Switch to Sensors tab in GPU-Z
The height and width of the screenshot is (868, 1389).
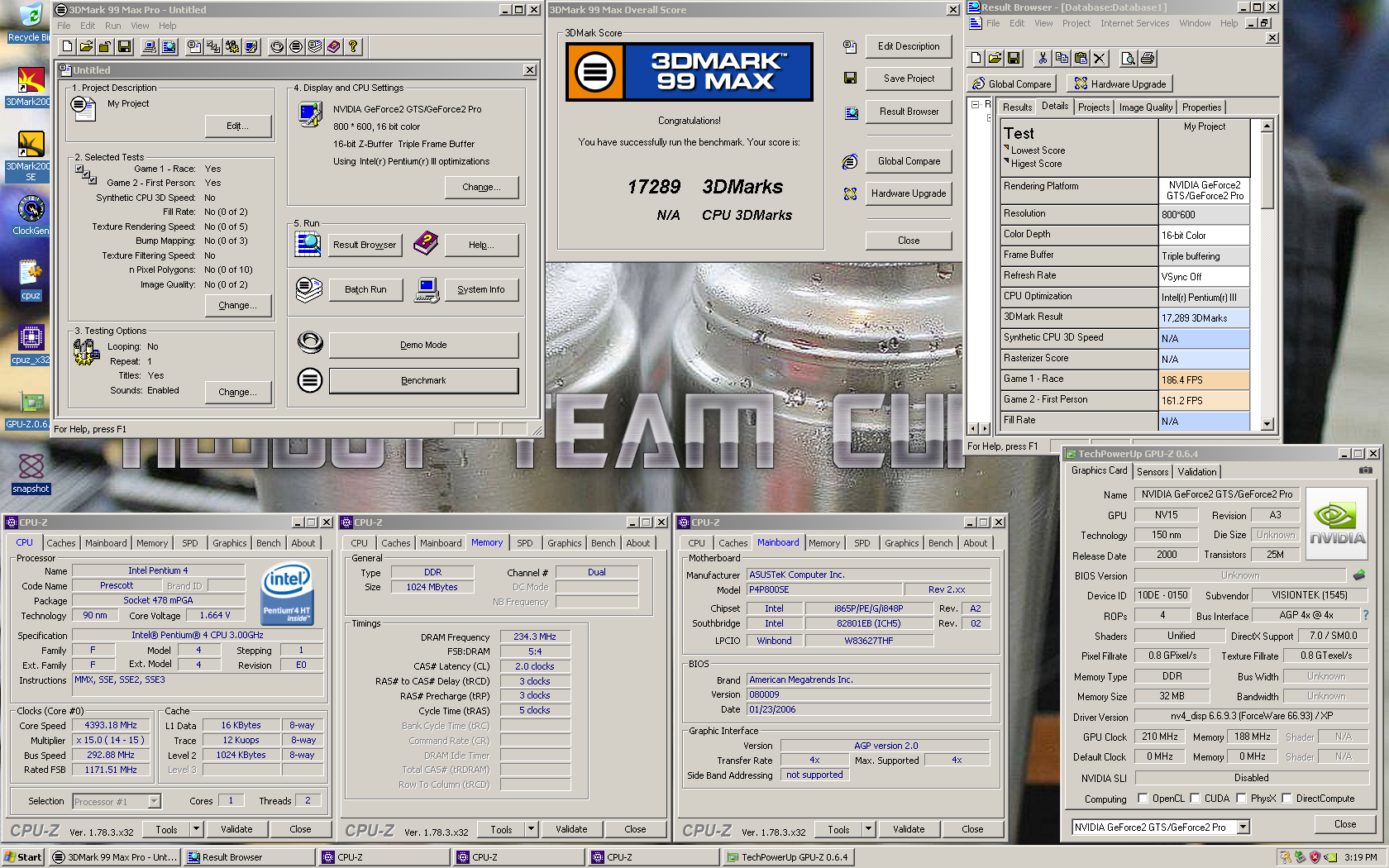tap(1153, 472)
